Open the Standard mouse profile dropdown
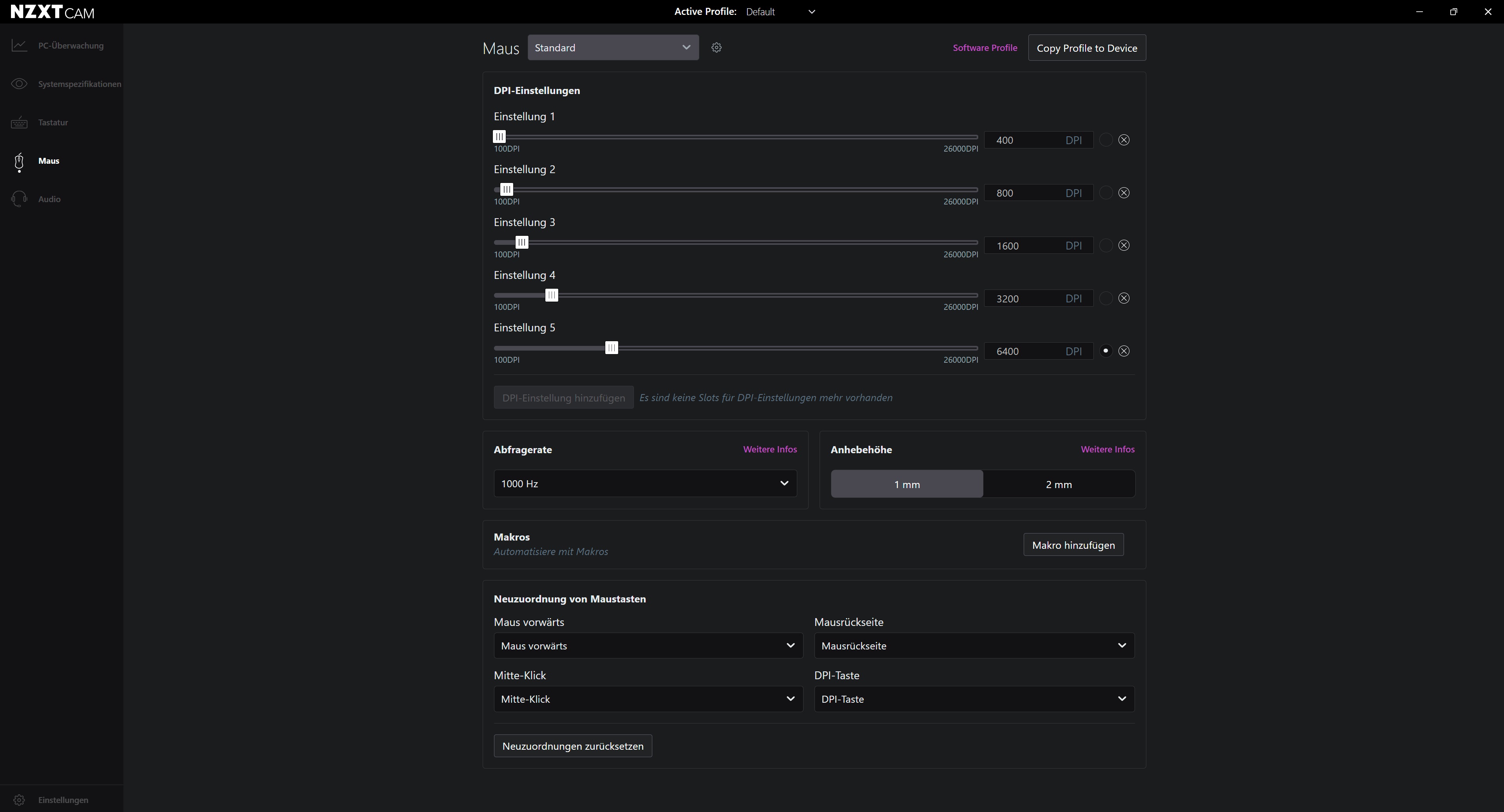 pos(613,47)
